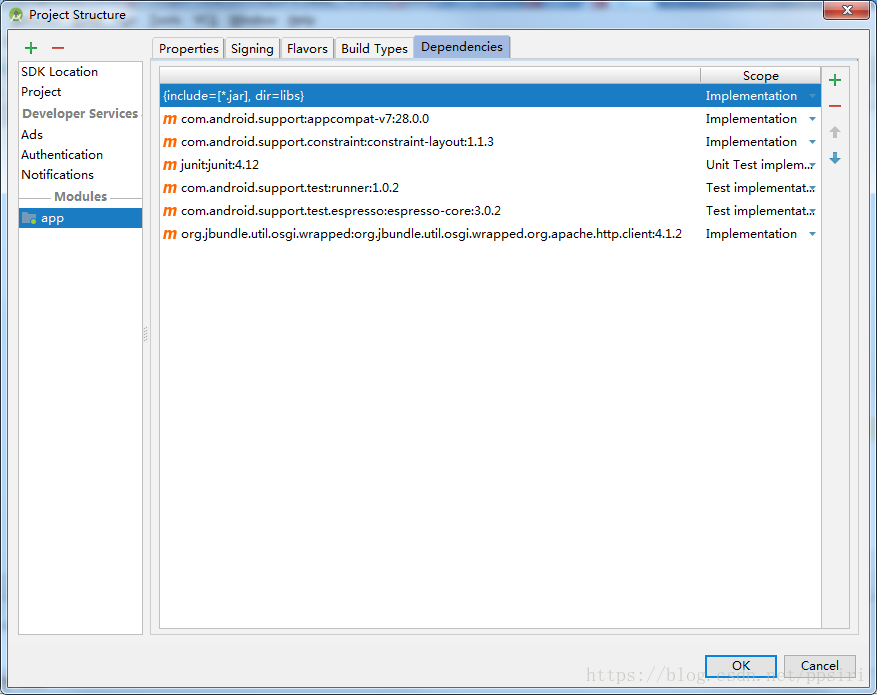Click Maven icon beside apache.http.client dependency
This screenshot has width=877, height=695.
[169, 234]
